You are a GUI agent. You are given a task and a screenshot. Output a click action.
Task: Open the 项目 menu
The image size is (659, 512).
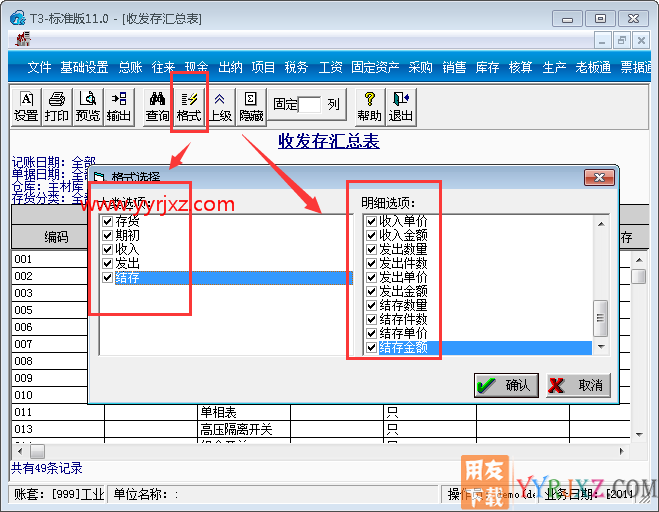(x=263, y=67)
